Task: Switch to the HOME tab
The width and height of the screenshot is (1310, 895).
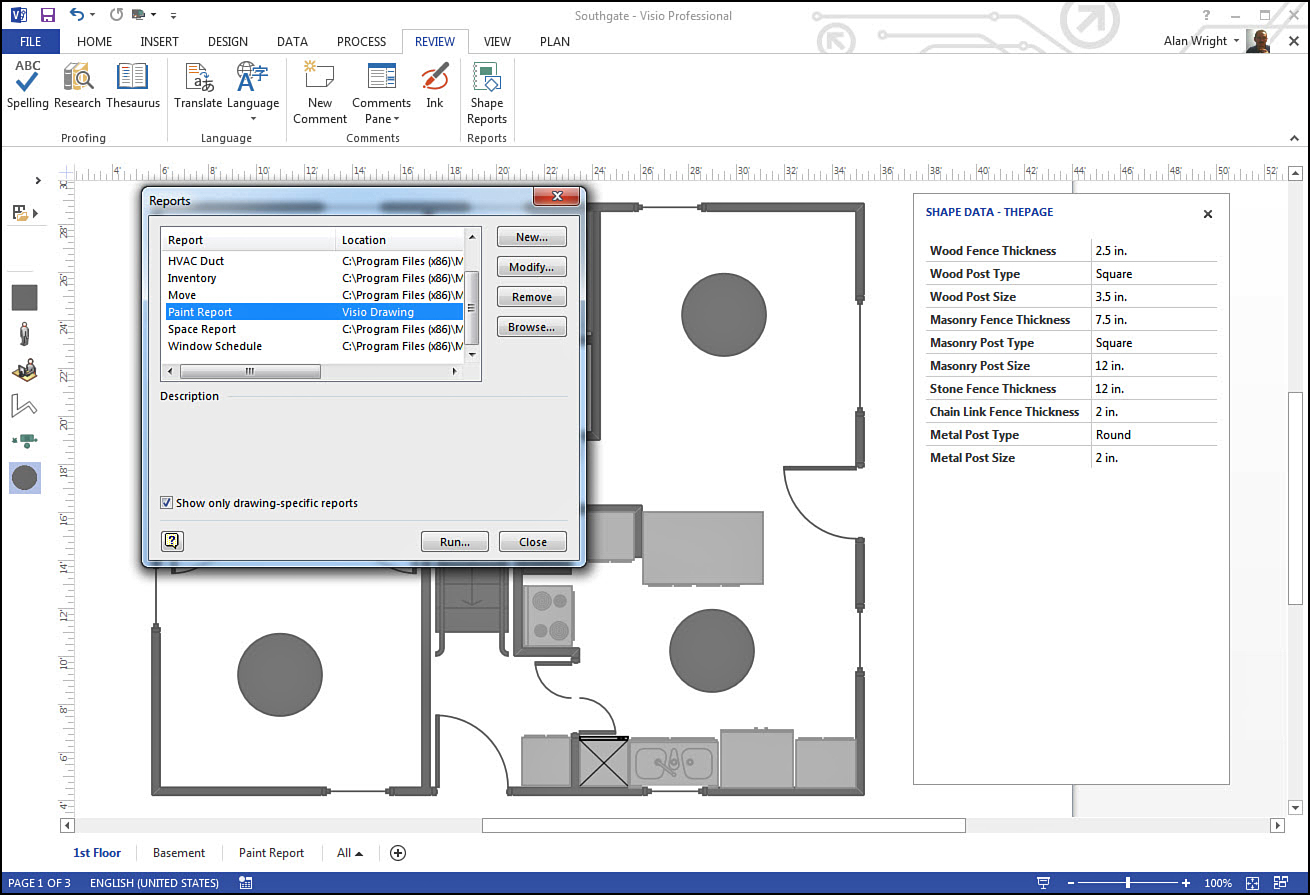Action: click(95, 41)
